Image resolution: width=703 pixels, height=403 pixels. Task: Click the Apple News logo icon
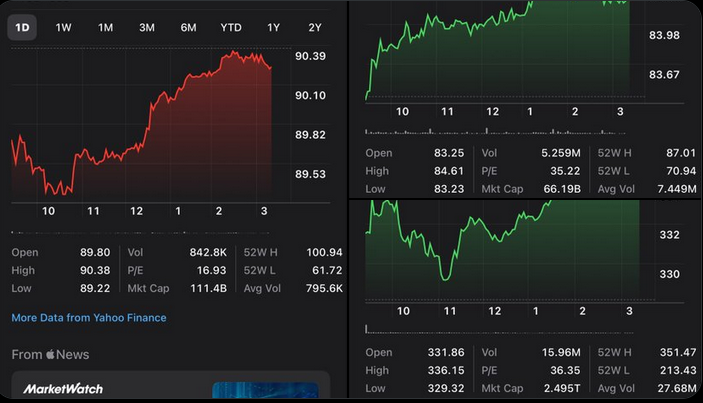(49, 355)
